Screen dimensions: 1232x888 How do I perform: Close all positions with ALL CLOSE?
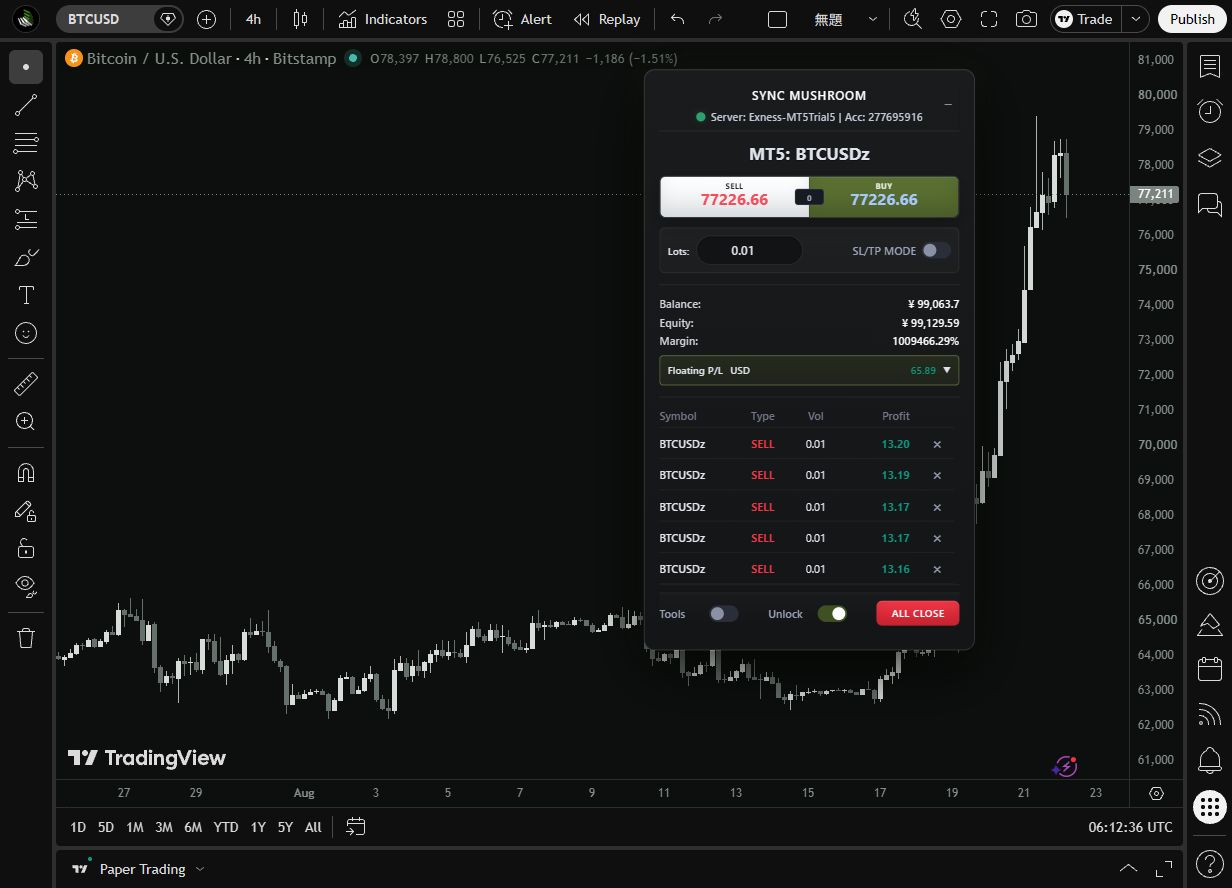917,613
